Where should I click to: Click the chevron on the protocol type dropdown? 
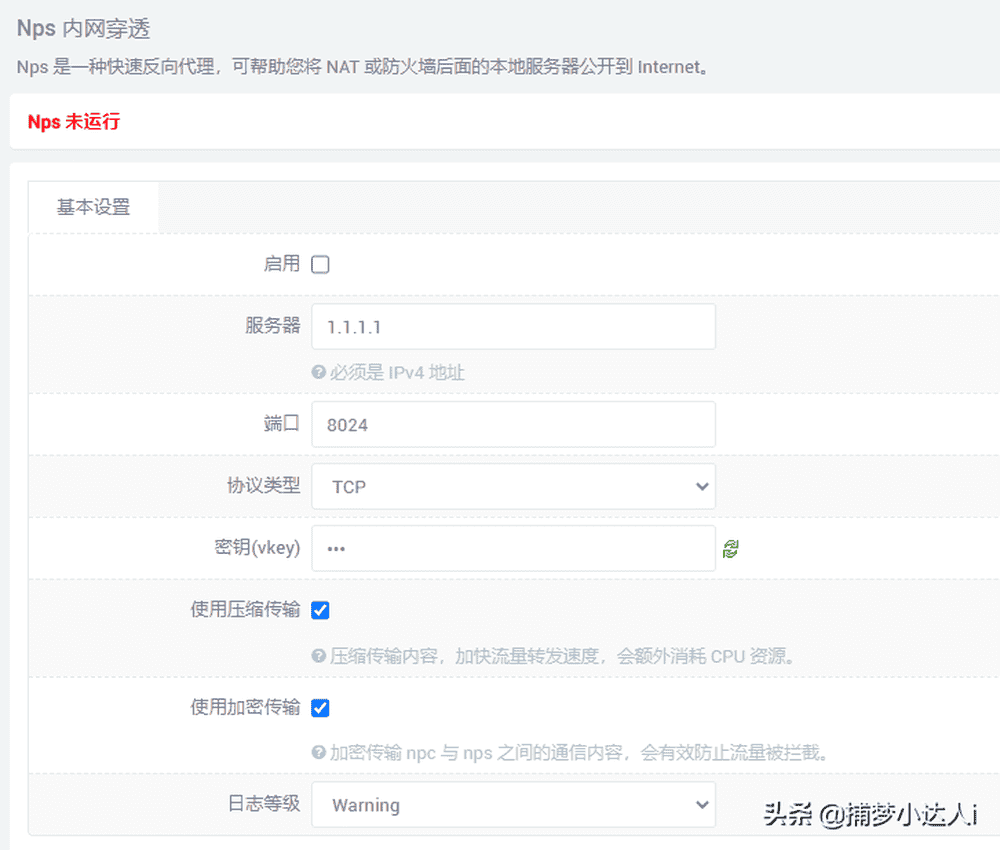click(702, 487)
